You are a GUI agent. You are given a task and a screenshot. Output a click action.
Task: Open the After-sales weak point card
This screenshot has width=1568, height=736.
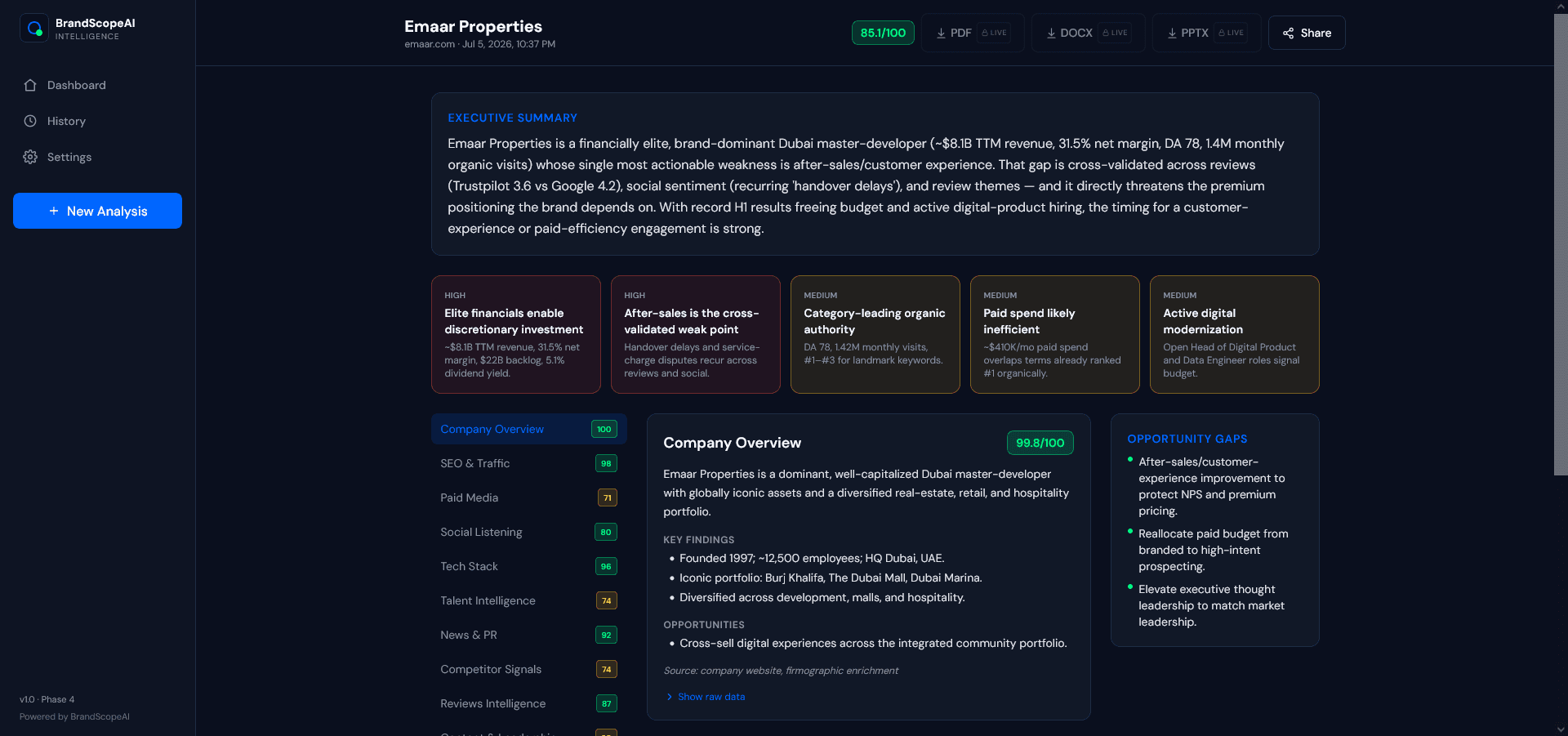click(696, 334)
